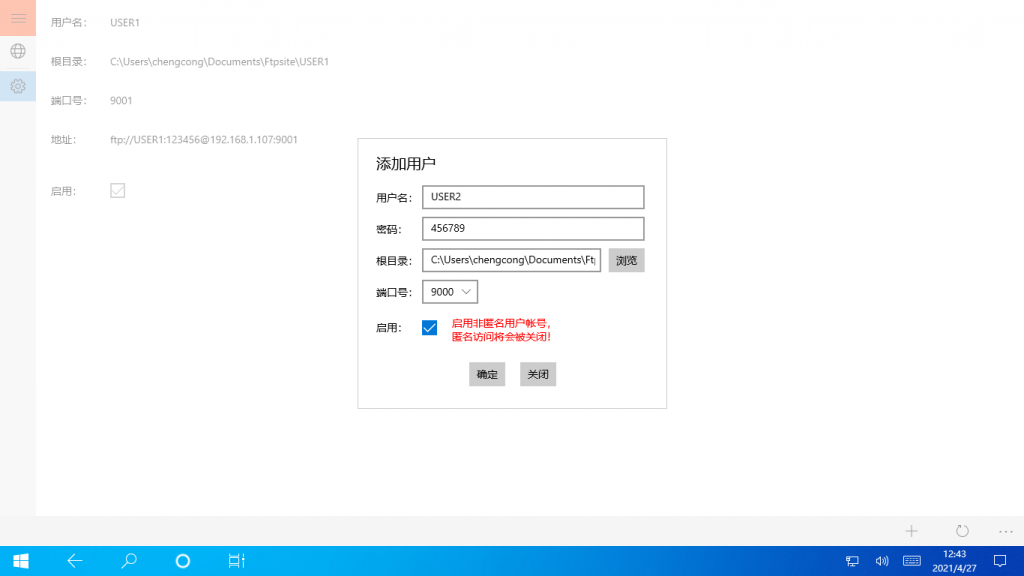The height and width of the screenshot is (576, 1024).
Task: Open the hamburger navigation menu
Action: 18,18
